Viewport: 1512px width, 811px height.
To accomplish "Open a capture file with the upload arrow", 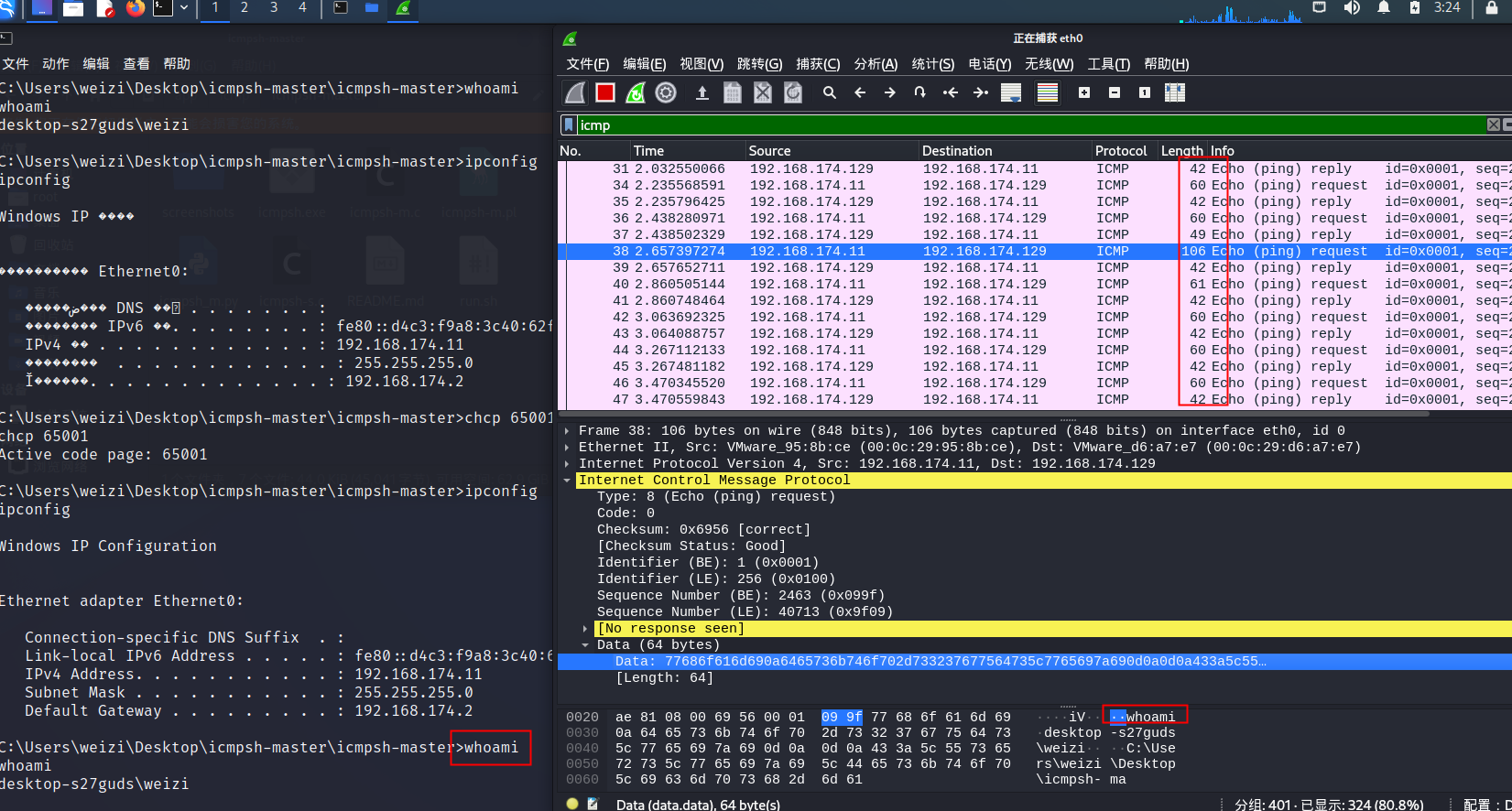I will pos(702,92).
